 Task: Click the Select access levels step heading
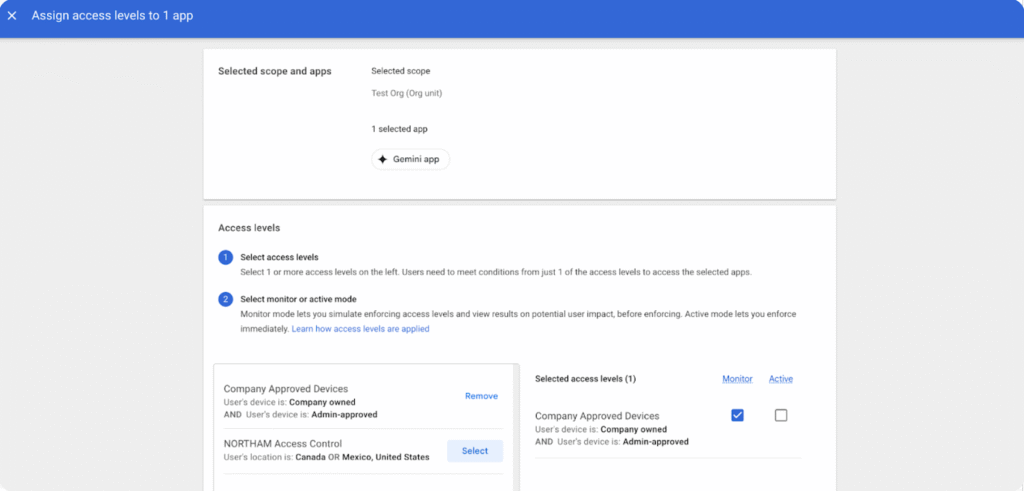pyautogui.click(x=279, y=257)
